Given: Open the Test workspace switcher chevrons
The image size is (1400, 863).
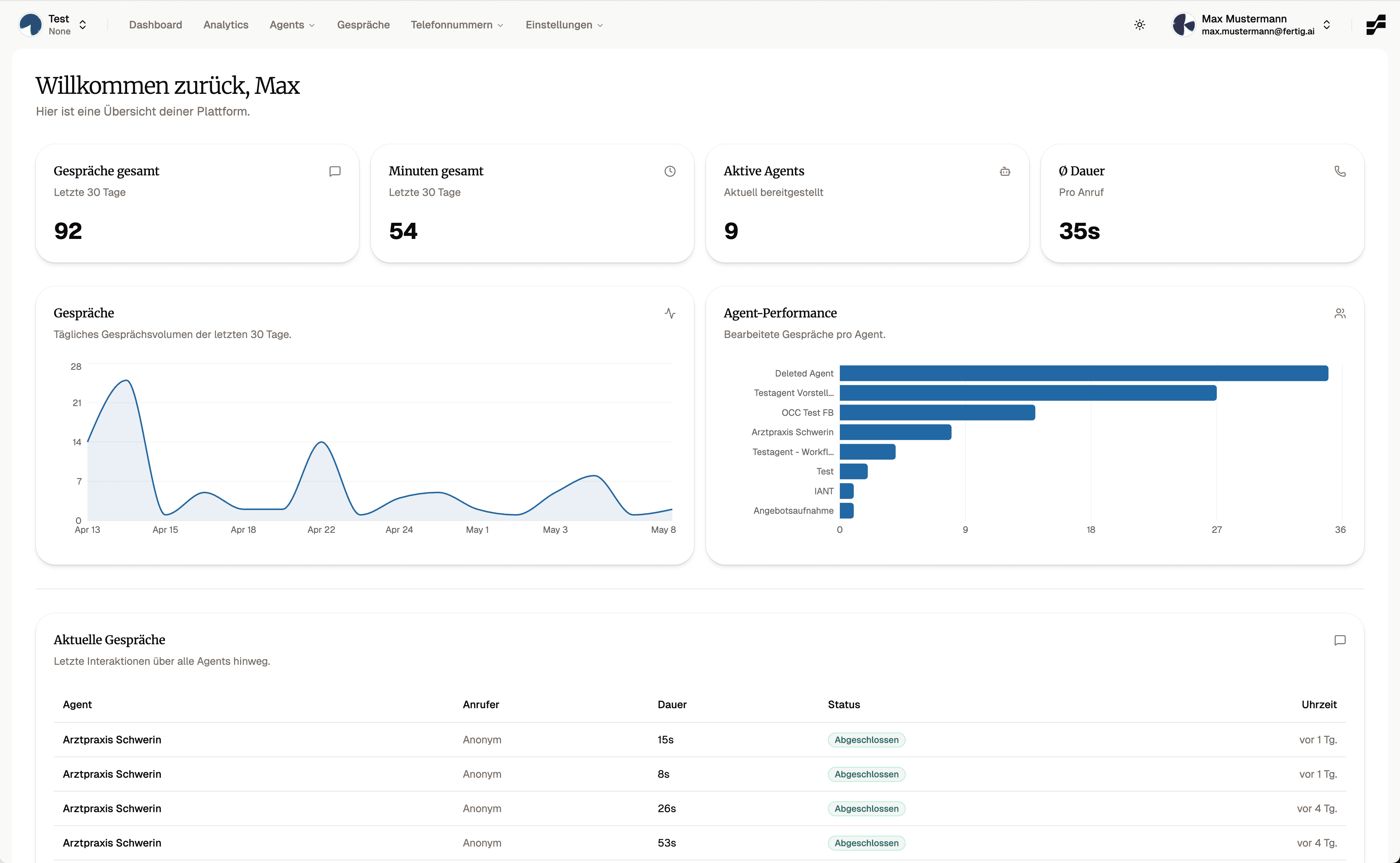Looking at the screenshot, I should 83,25.
